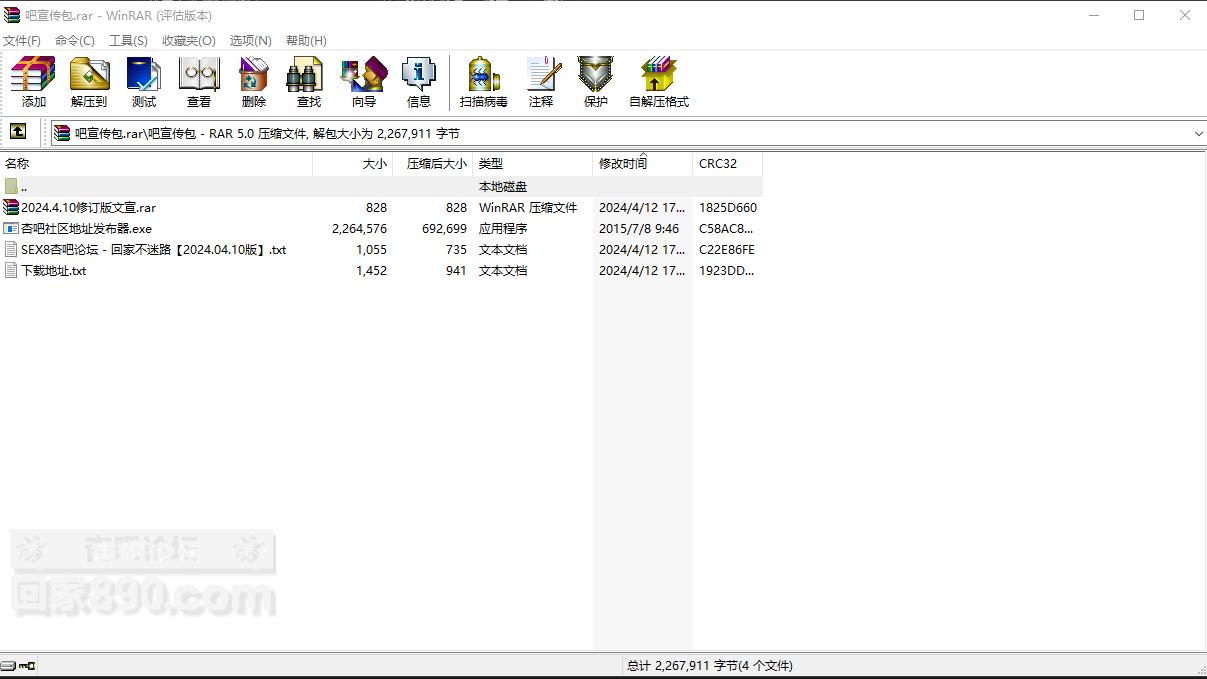Click the text file icon of SEX8杏吧论坛 txt
This screenshot has width=1207, height=679.
[x=11, y=249]
